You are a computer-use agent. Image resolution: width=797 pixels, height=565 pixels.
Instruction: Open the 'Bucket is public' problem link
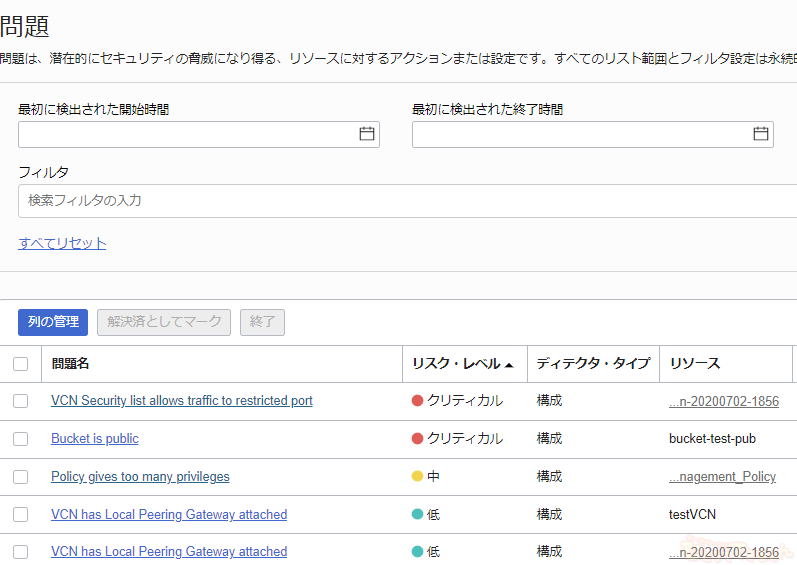tap(95, 439)
